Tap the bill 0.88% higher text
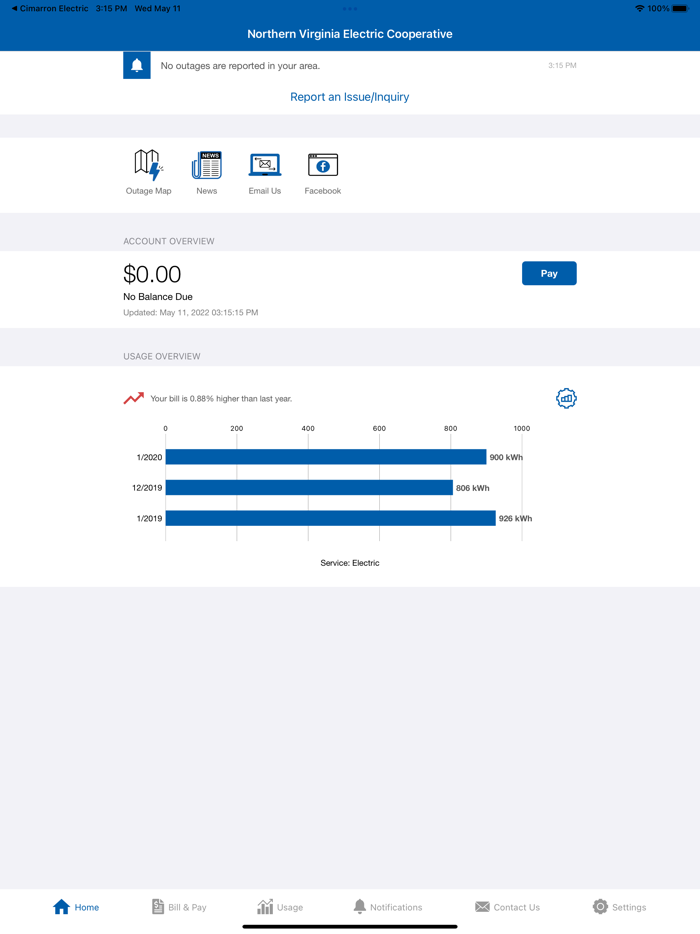The width and height of the screenshot is (700, 934). click(221, 398)
